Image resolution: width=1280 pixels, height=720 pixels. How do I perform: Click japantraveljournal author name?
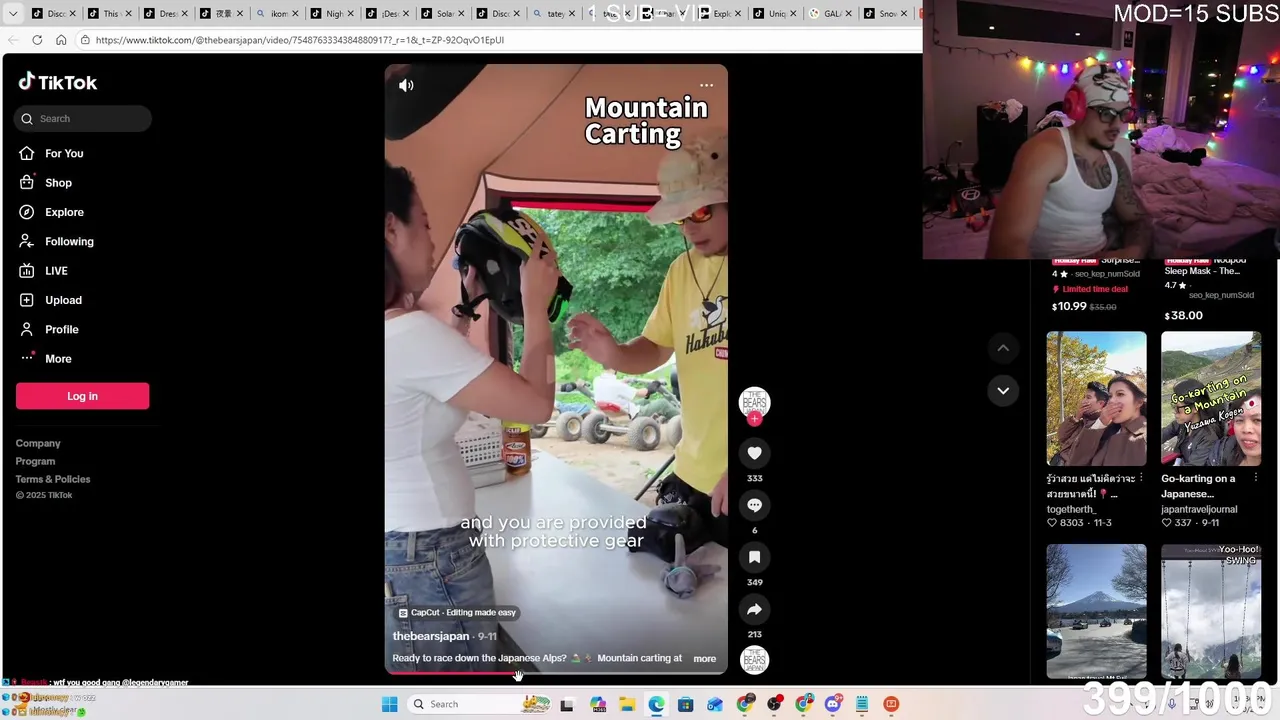point(1199,509)
